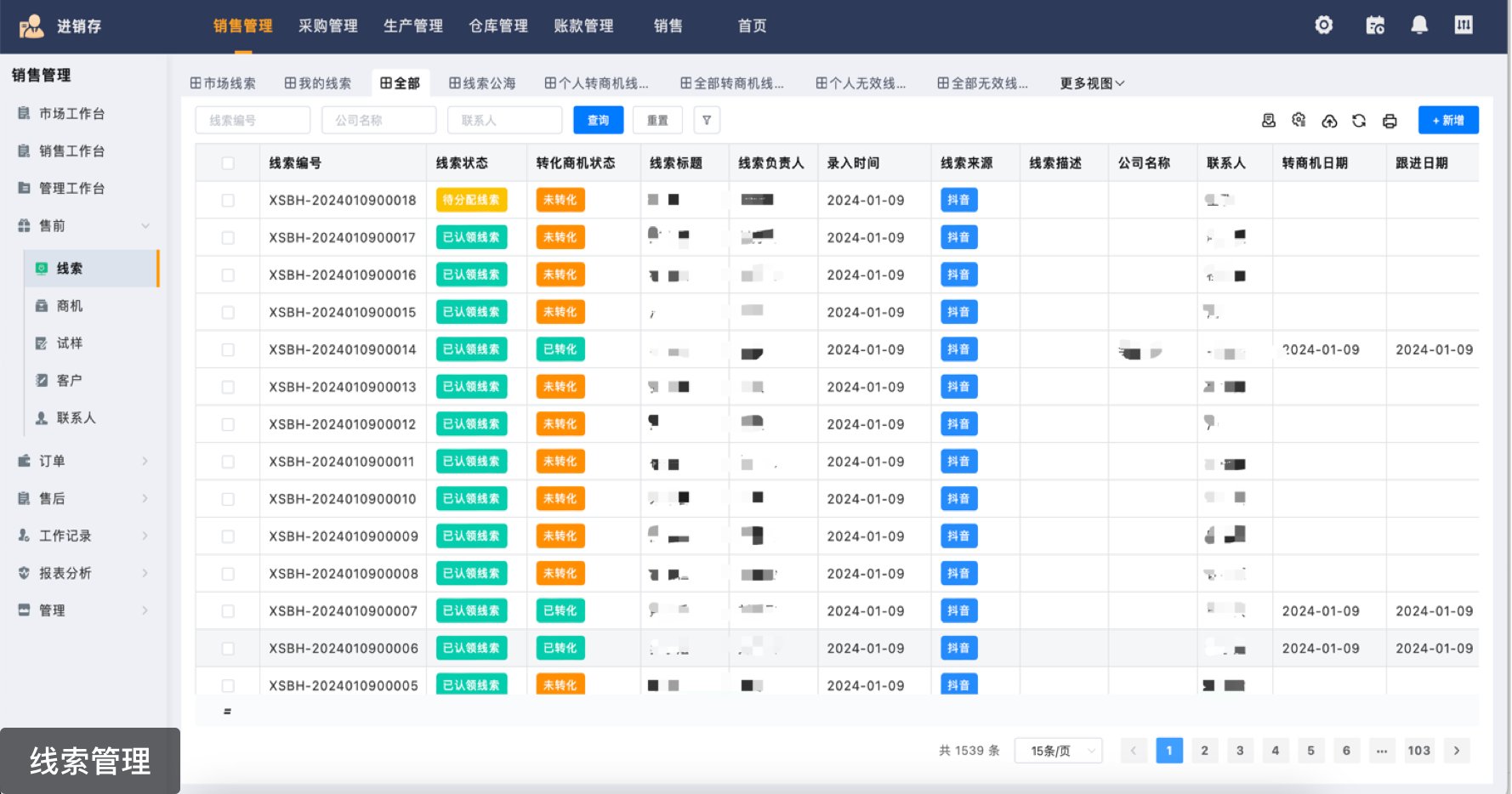Expand the 订单 sidebar menu
Image resolution: width=1512 pixels, height=794 pixels.
(x=83, y=461)
